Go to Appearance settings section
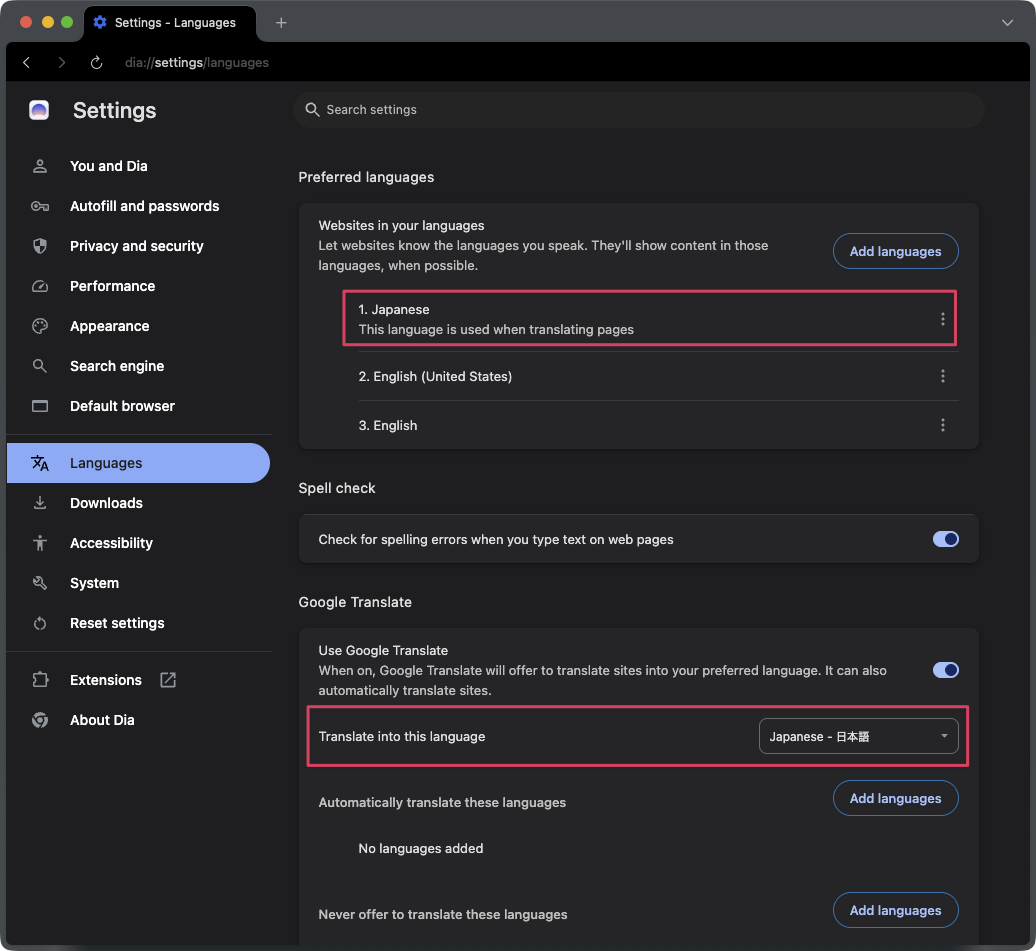 (x=109, y=326)
